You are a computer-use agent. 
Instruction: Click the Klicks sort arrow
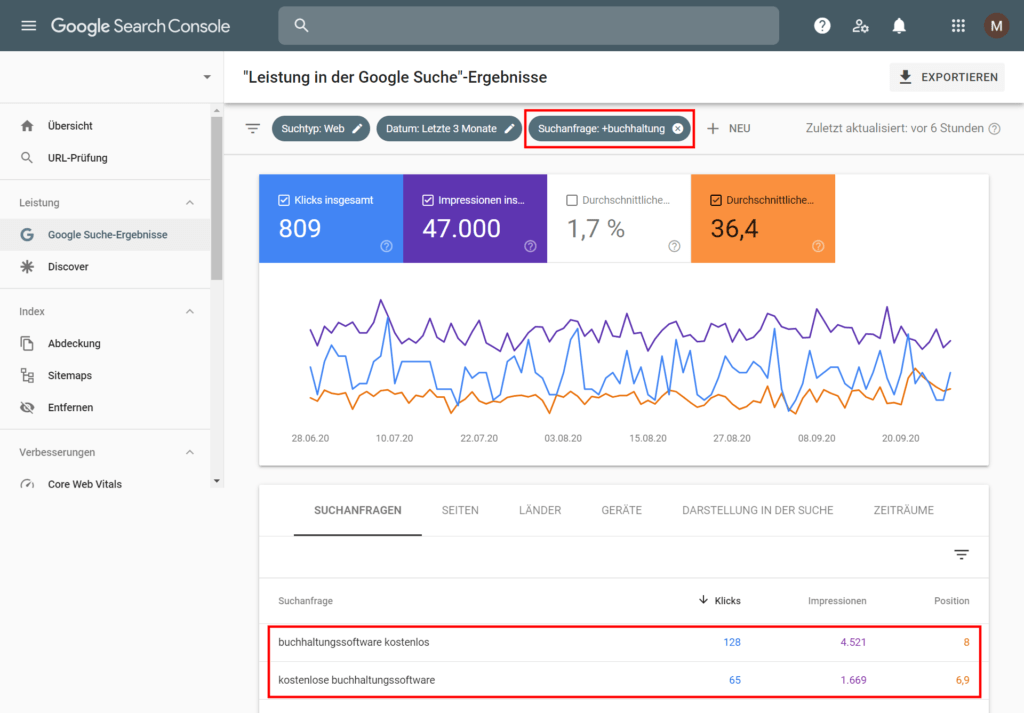point(703,599)
